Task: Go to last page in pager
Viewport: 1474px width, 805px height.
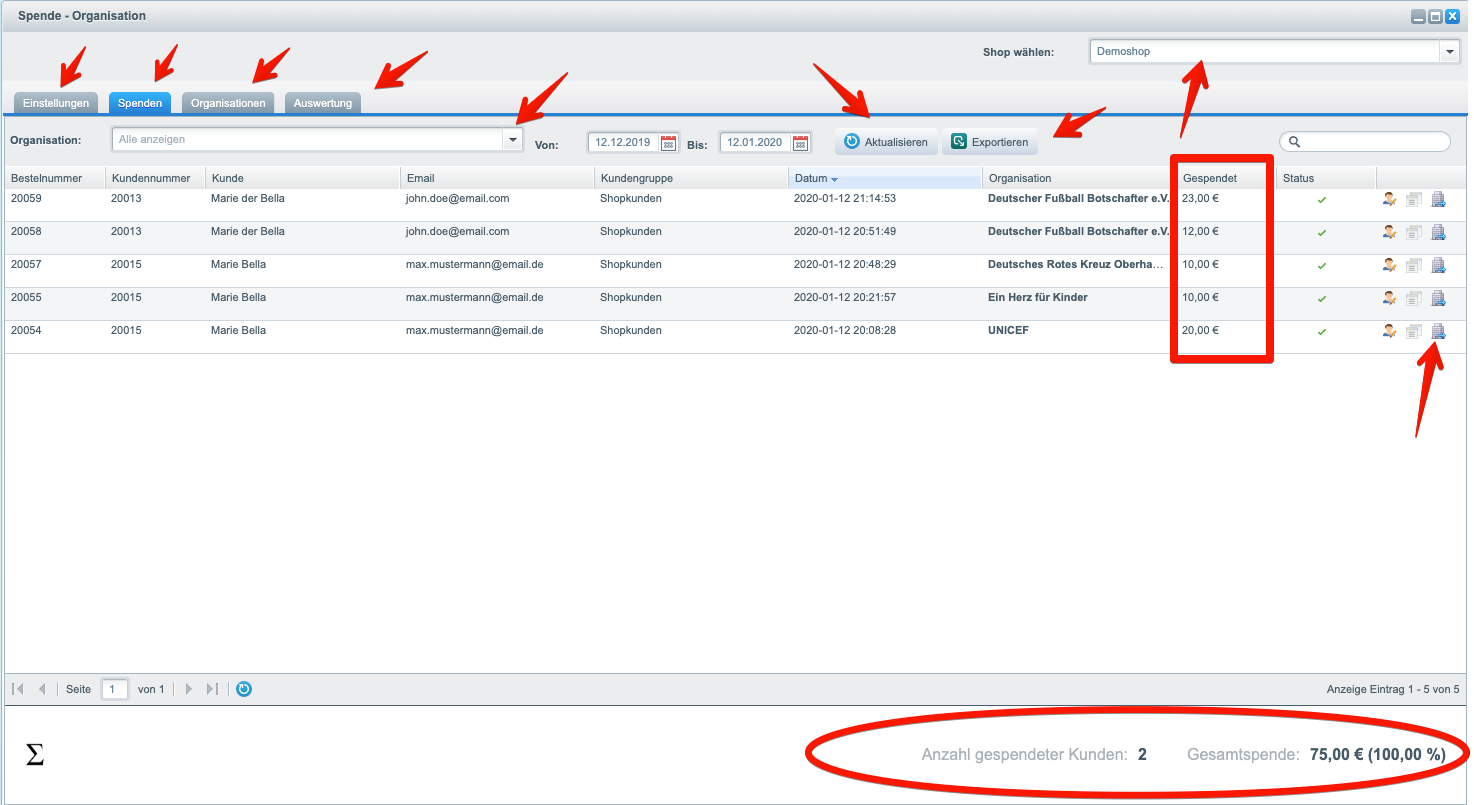Action: tap(212, 689)
